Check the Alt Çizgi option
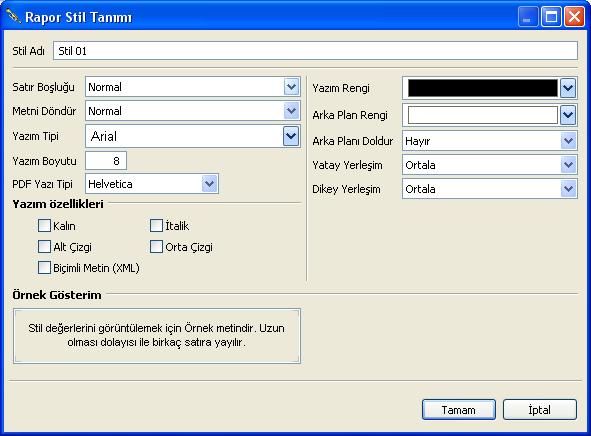The image size is (591, 436). tap(44, 247)
